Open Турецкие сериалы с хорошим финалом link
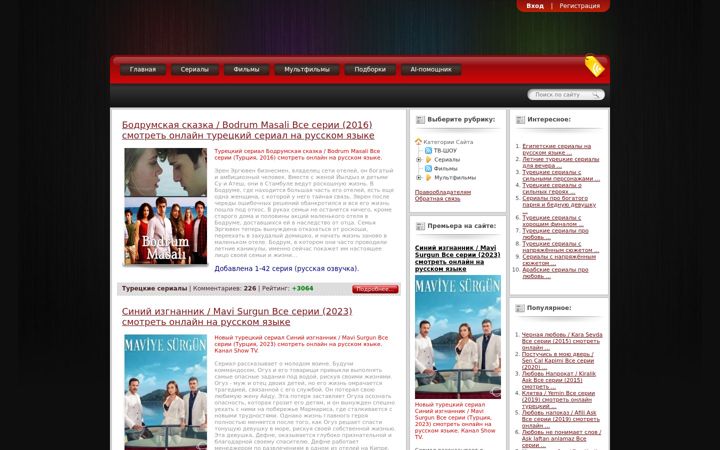The width and height of the screenshot is (720, 450). point(553,221)
